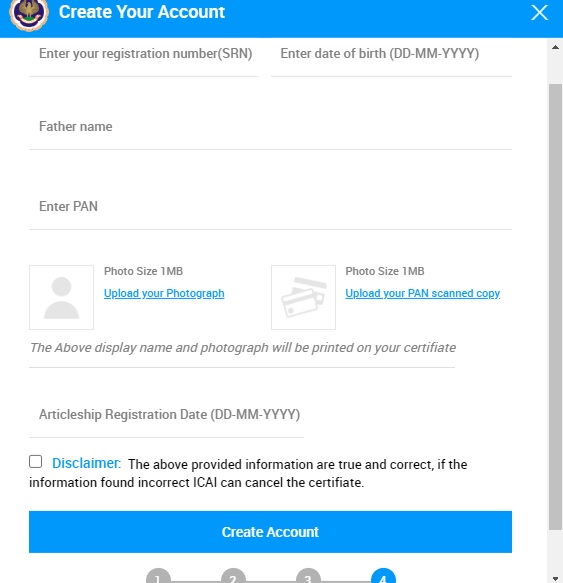Tick the Disclaimer checkbox

coord(36,461)
